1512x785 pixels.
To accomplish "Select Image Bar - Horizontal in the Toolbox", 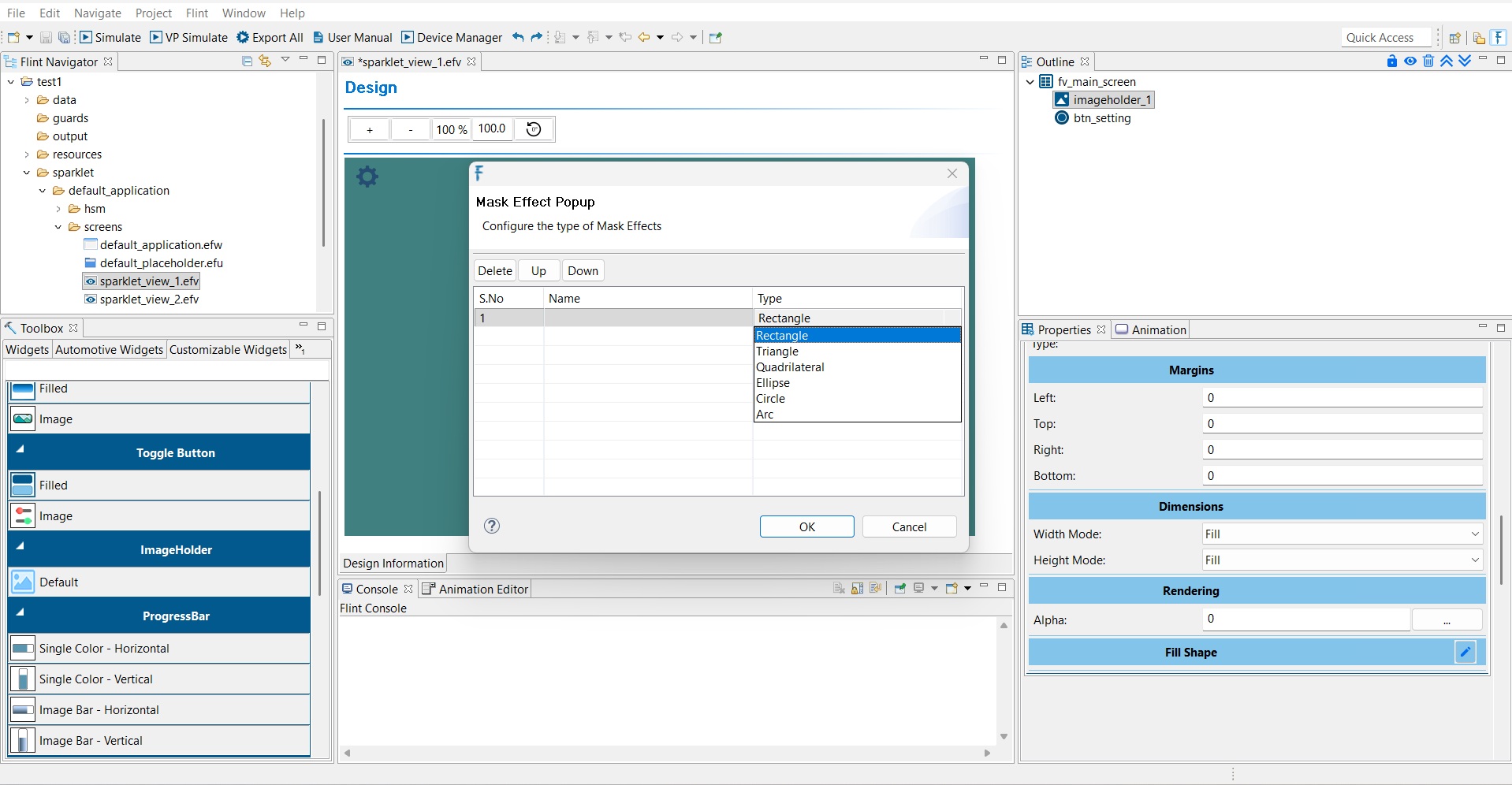I will [159, 710].
